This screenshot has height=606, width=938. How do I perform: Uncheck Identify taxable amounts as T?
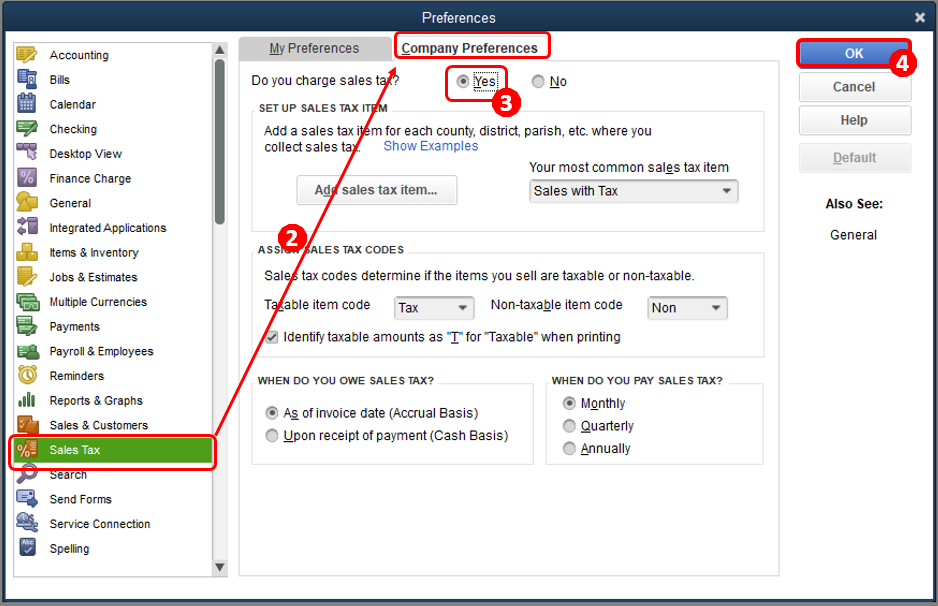(x=272, y=337)
